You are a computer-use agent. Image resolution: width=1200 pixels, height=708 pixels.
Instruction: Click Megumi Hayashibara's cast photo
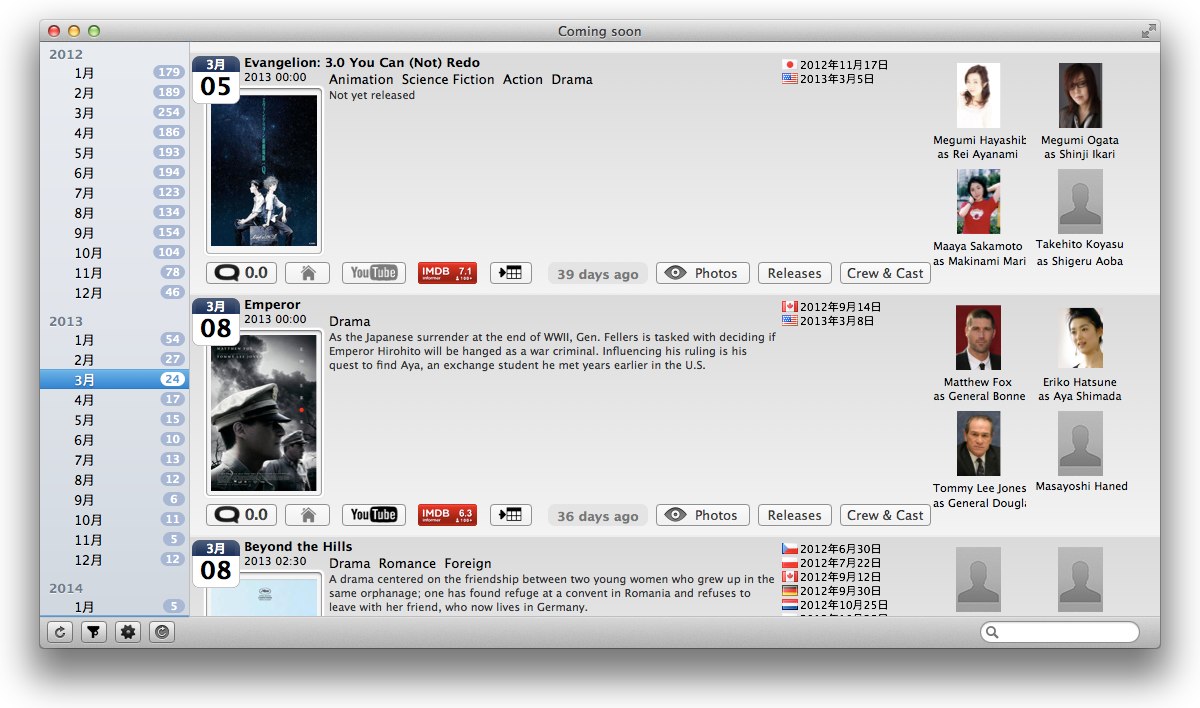pos(978,96)
